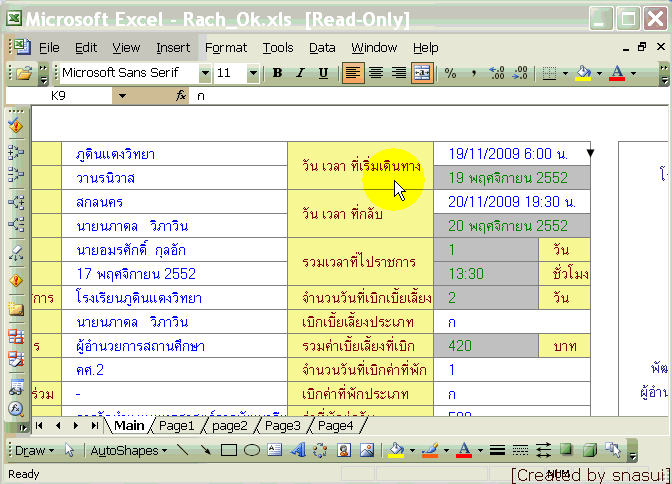Draw a rectangle with the Rectangle tool
This screenshot has width=672, height=484.
coord(228,451)
